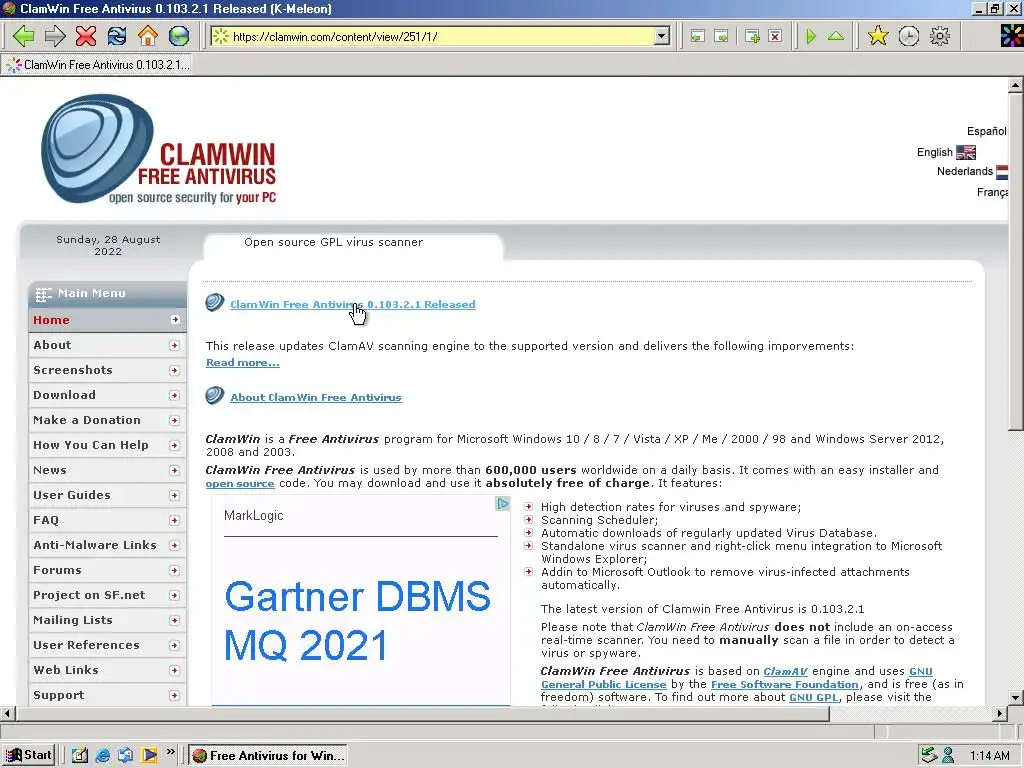Open History clock icon
Viewport: 1024px width, 768px height.
[x=908, y=36]
